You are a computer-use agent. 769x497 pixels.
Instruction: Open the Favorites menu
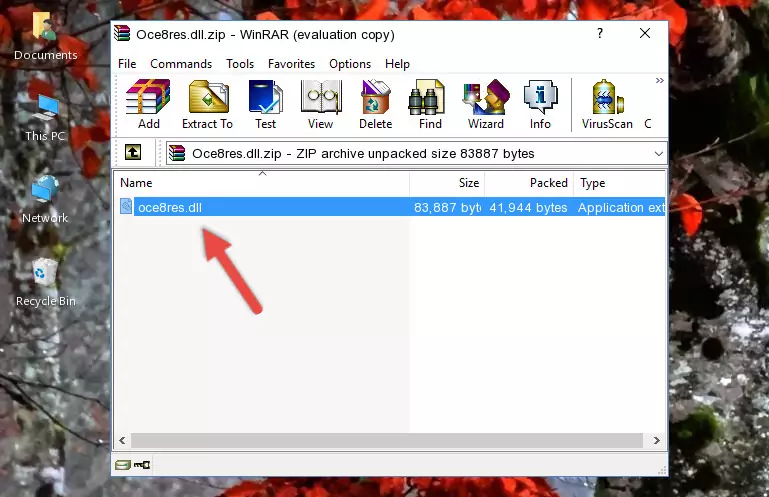(291, 64)
